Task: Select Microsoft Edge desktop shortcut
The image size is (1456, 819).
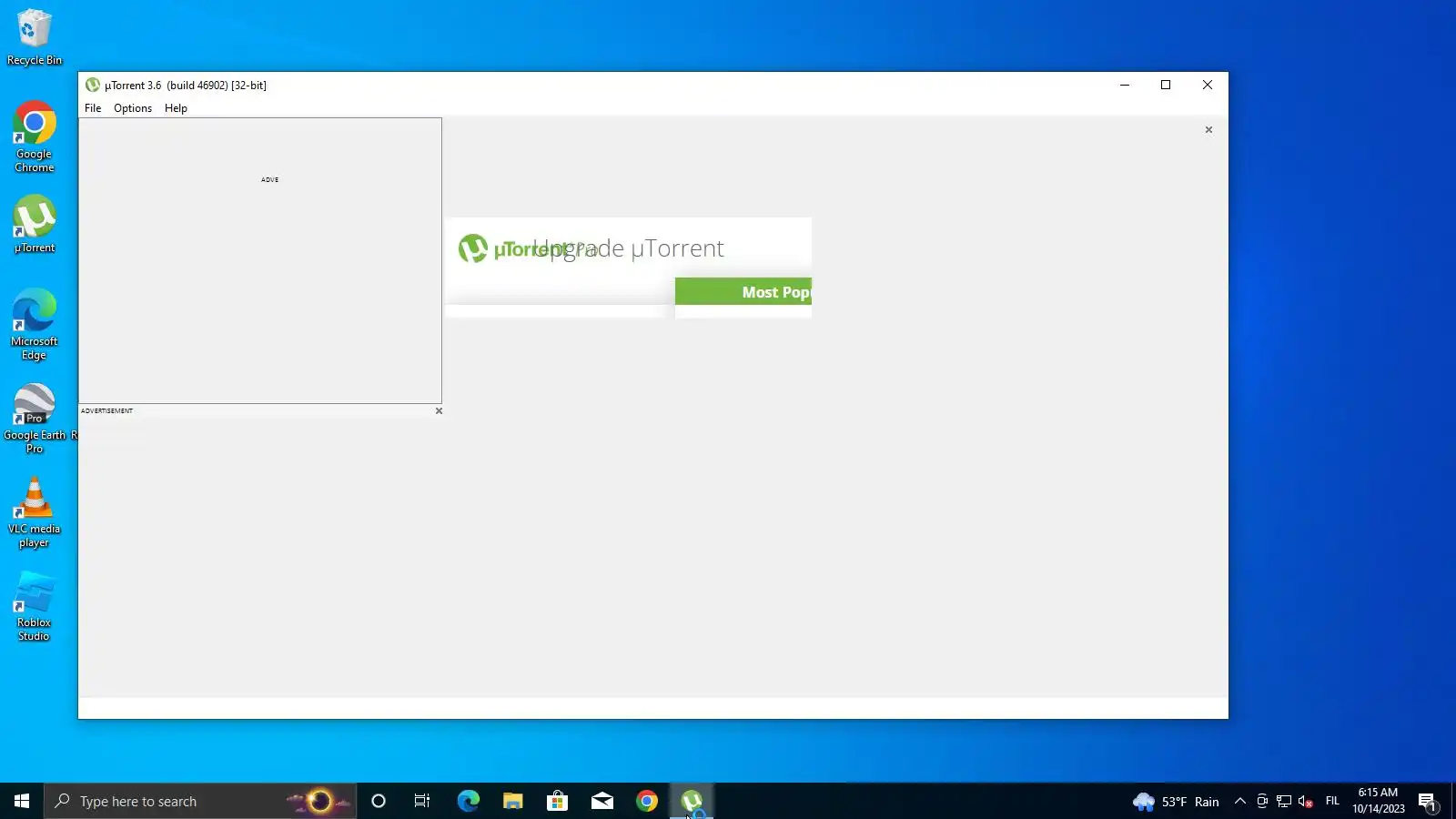Action: (35, 325)
